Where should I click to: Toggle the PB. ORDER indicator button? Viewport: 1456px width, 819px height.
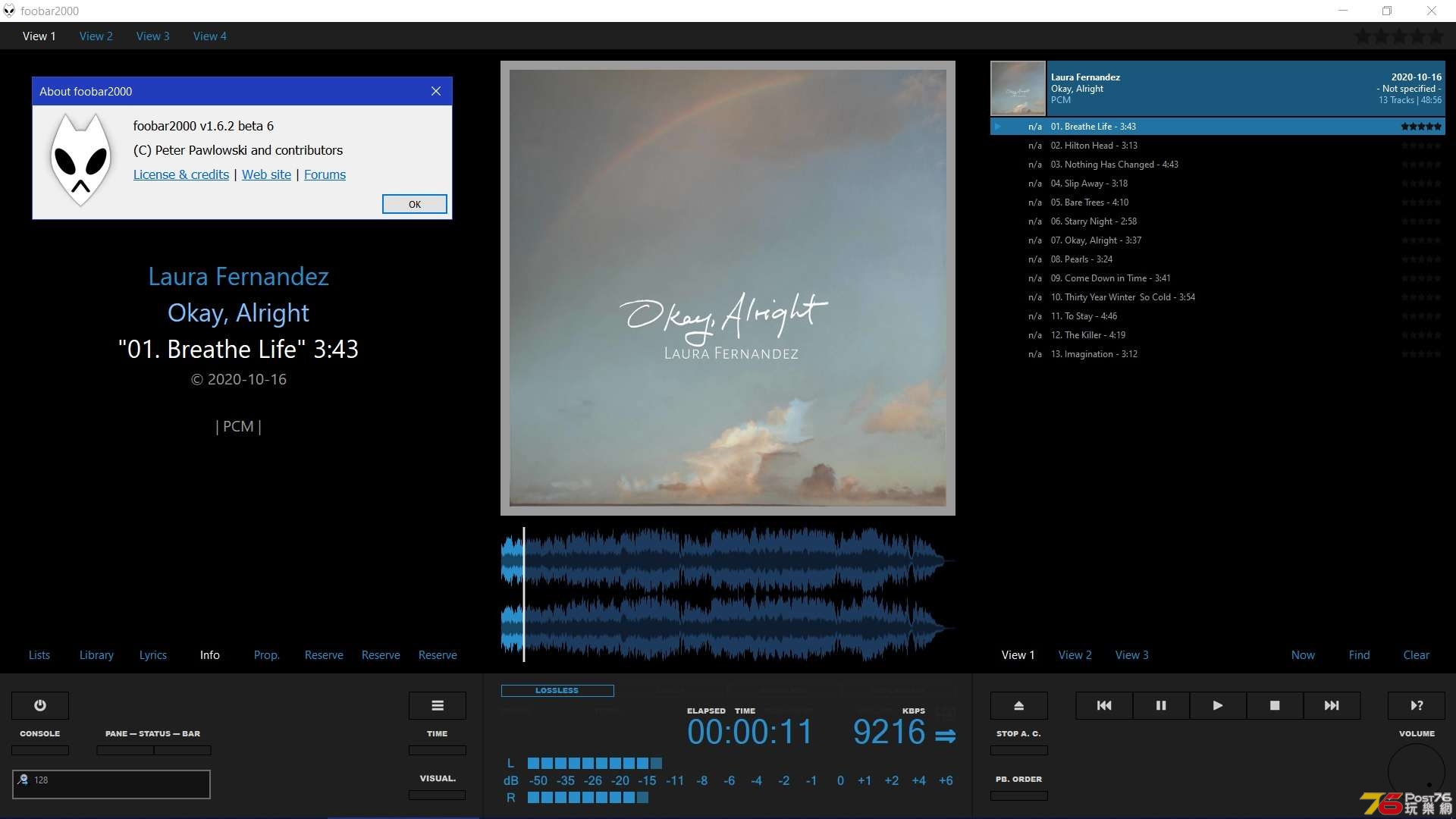click(x=1019, y=795)
